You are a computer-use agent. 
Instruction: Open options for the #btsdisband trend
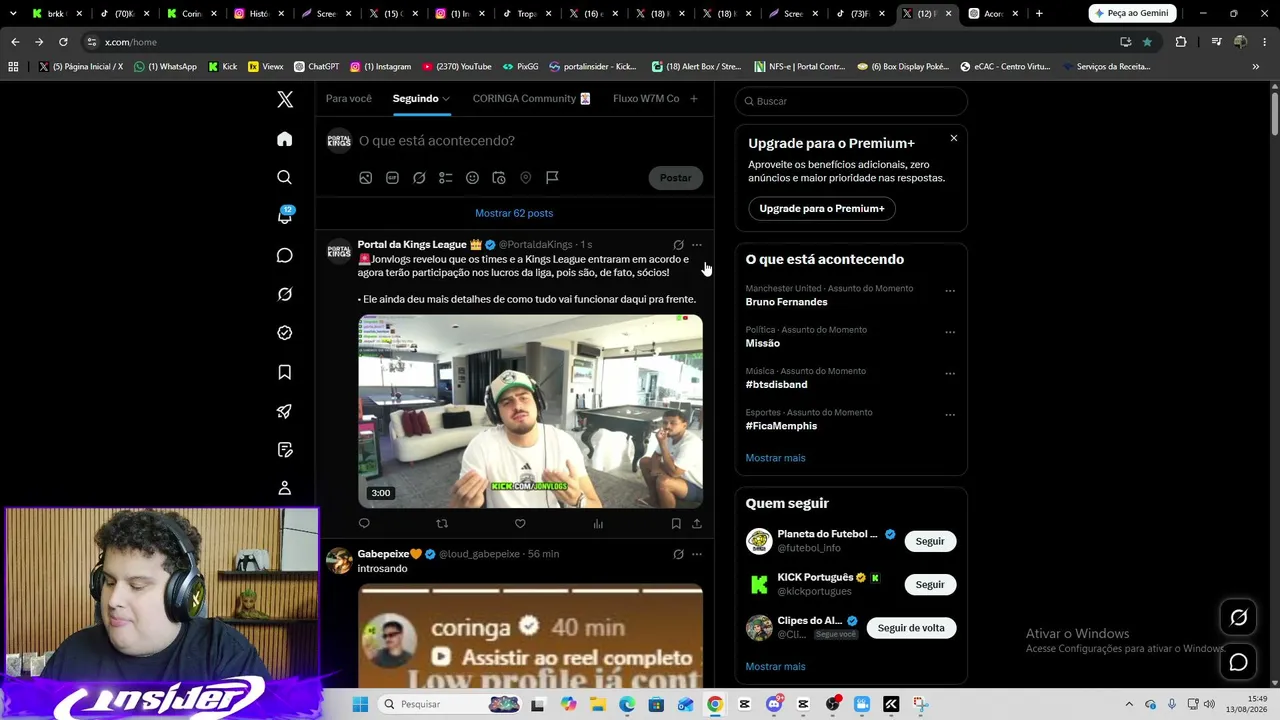(x=950, y=374)
